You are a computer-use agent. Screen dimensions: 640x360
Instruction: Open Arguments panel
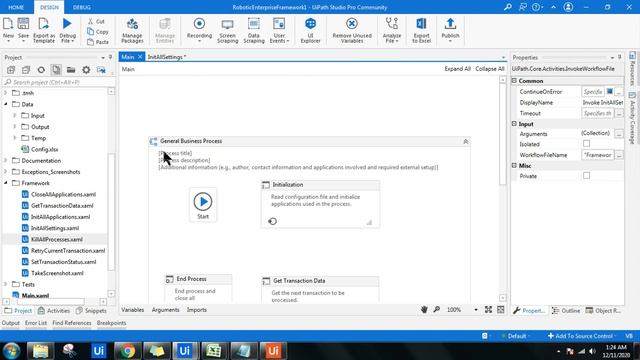click(x=165, y=310)
